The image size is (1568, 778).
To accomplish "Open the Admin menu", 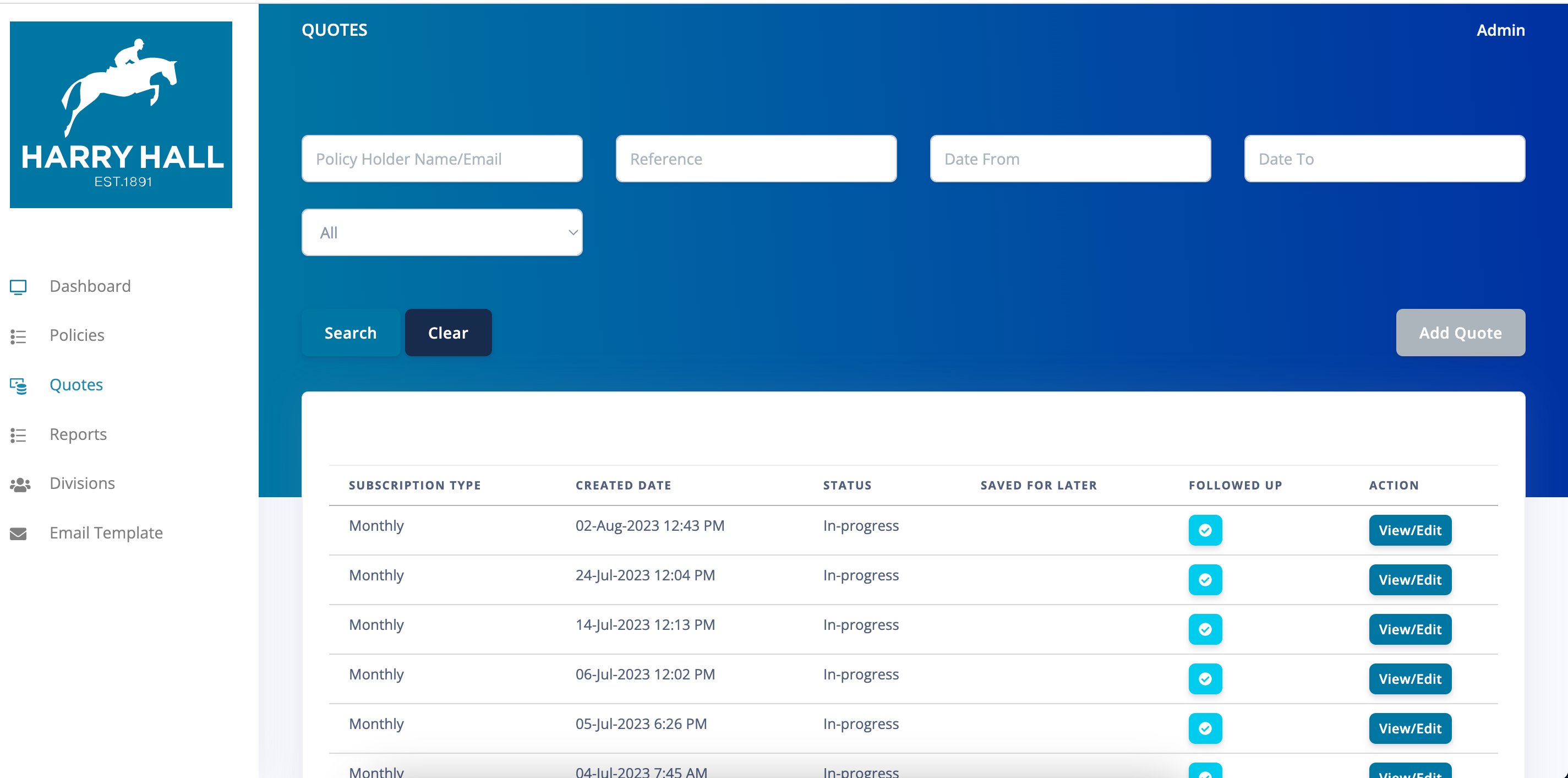I will pyautogui.click(x=1500, y=30).
